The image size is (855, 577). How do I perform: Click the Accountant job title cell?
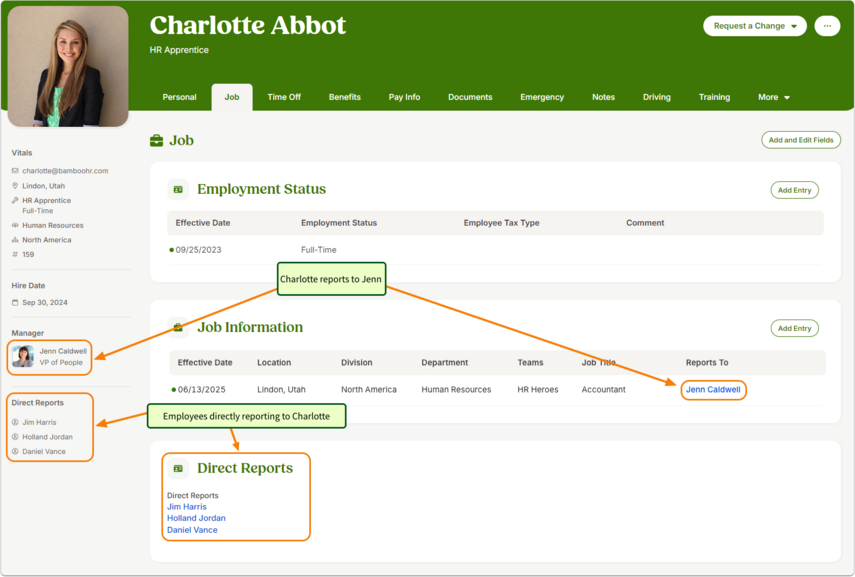click(604, 389)
